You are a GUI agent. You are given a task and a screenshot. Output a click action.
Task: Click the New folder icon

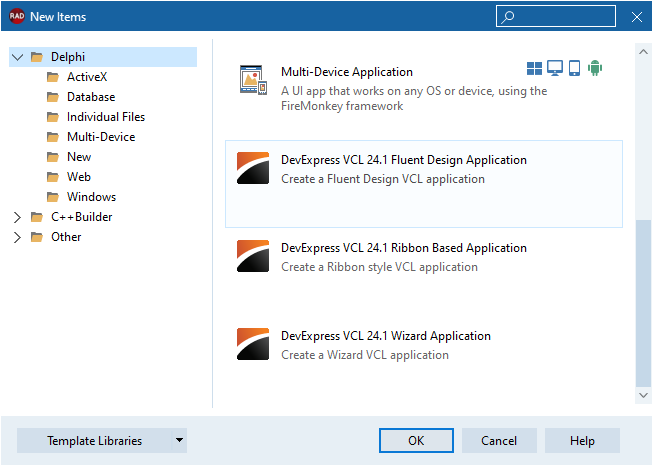click(x=53, y=157)
